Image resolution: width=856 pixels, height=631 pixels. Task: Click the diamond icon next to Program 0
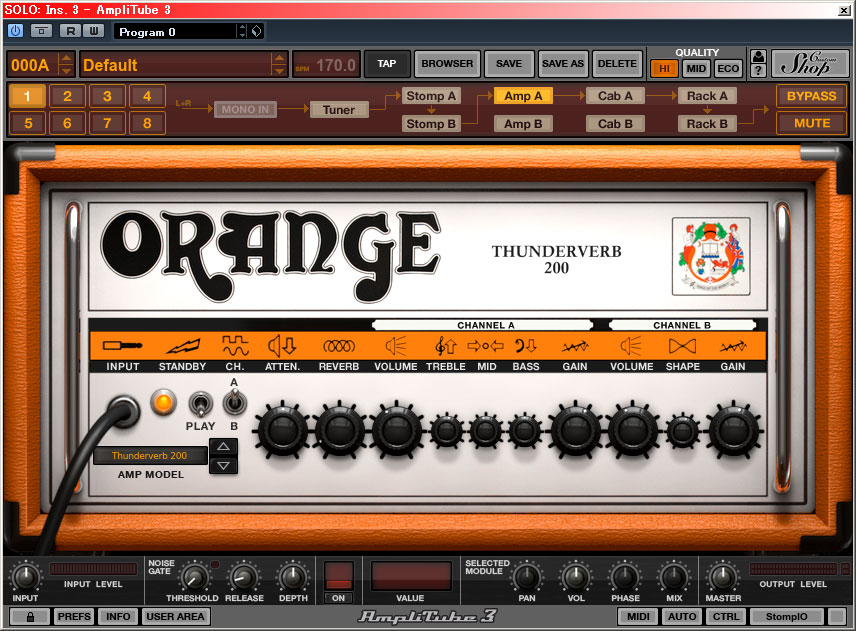click(x=257, y=31)
